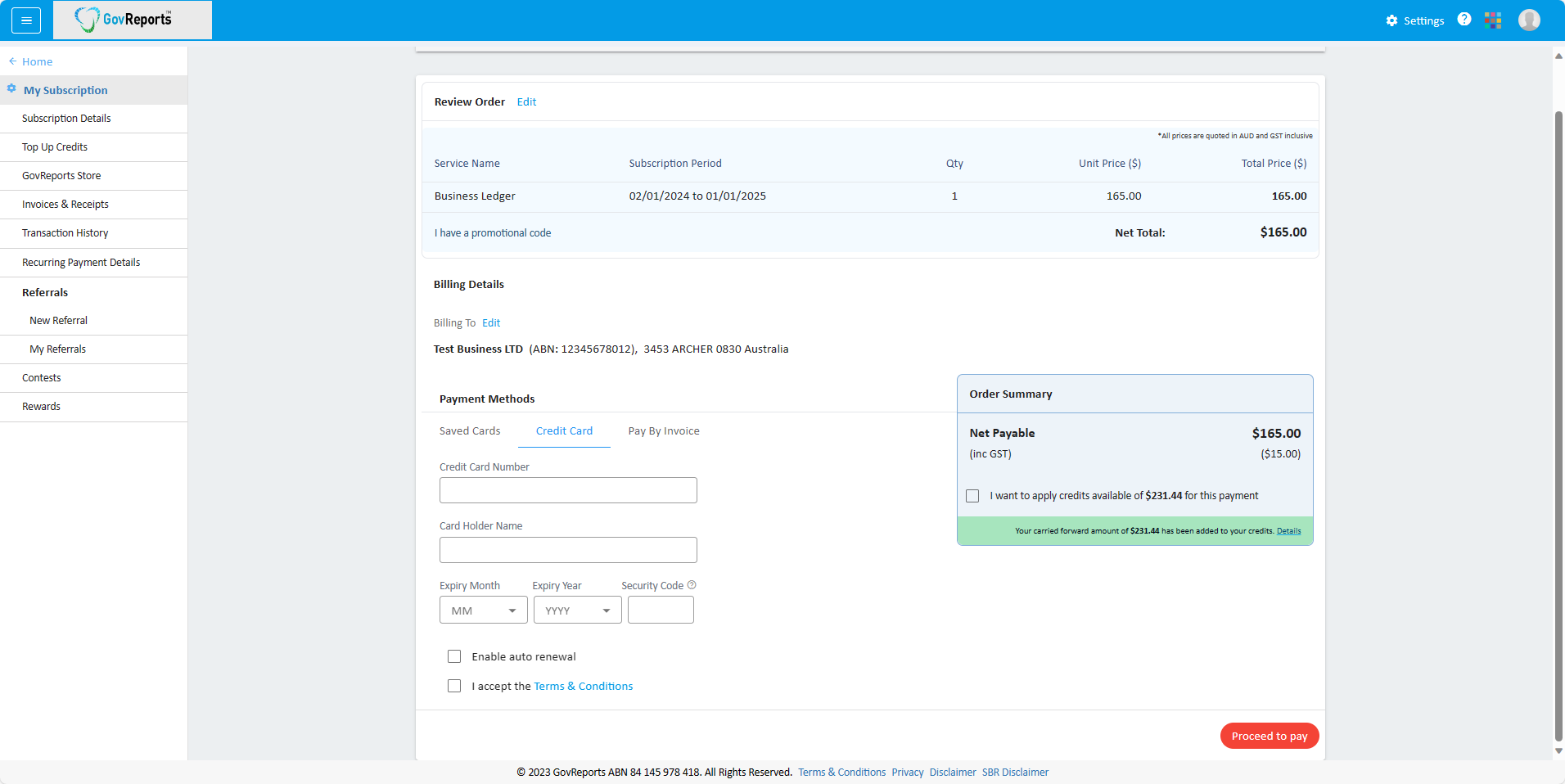Focus the Security Code field

[661, 610]
